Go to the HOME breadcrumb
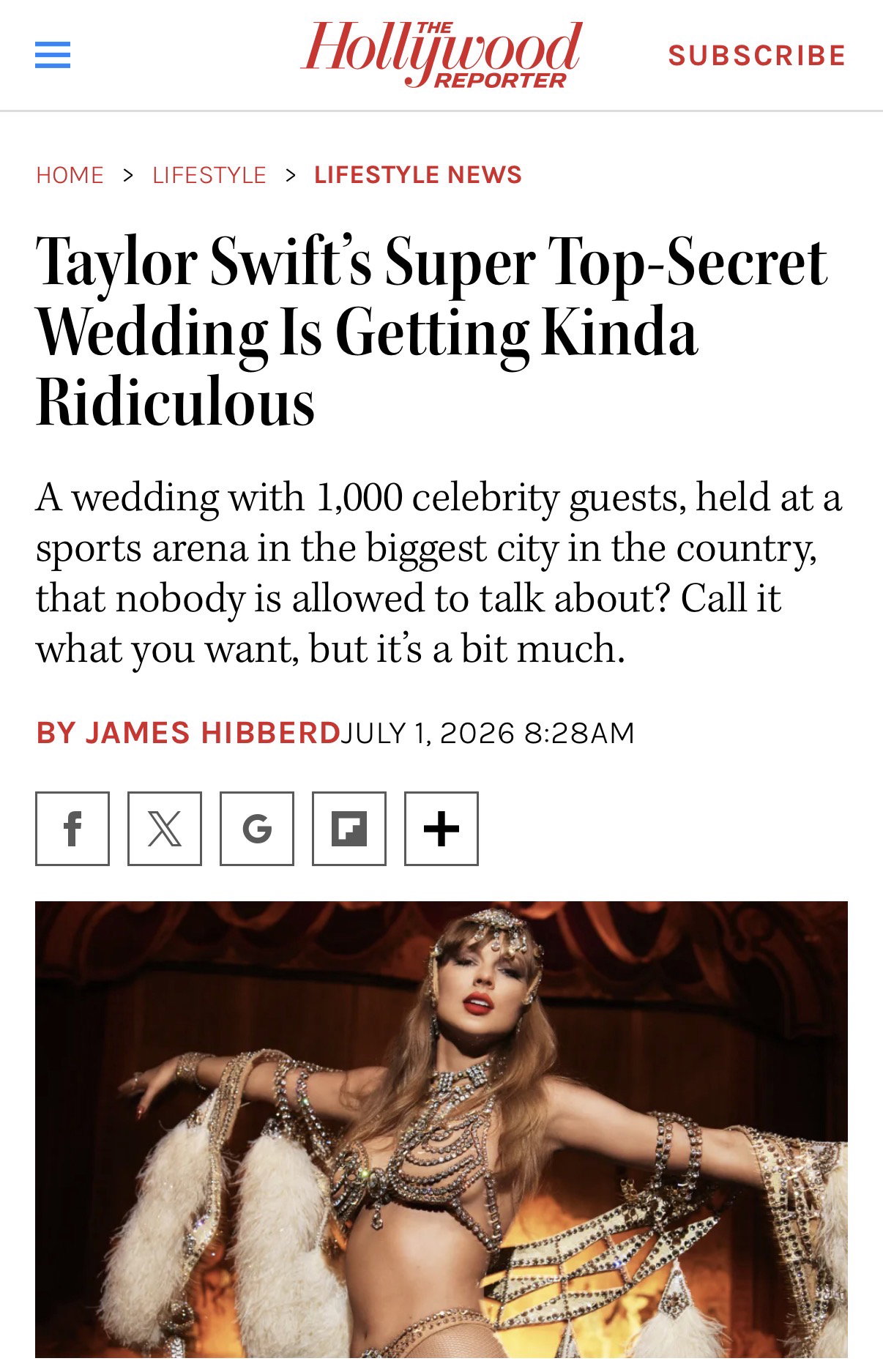The image size is (883, 1372). pos(70,175)
